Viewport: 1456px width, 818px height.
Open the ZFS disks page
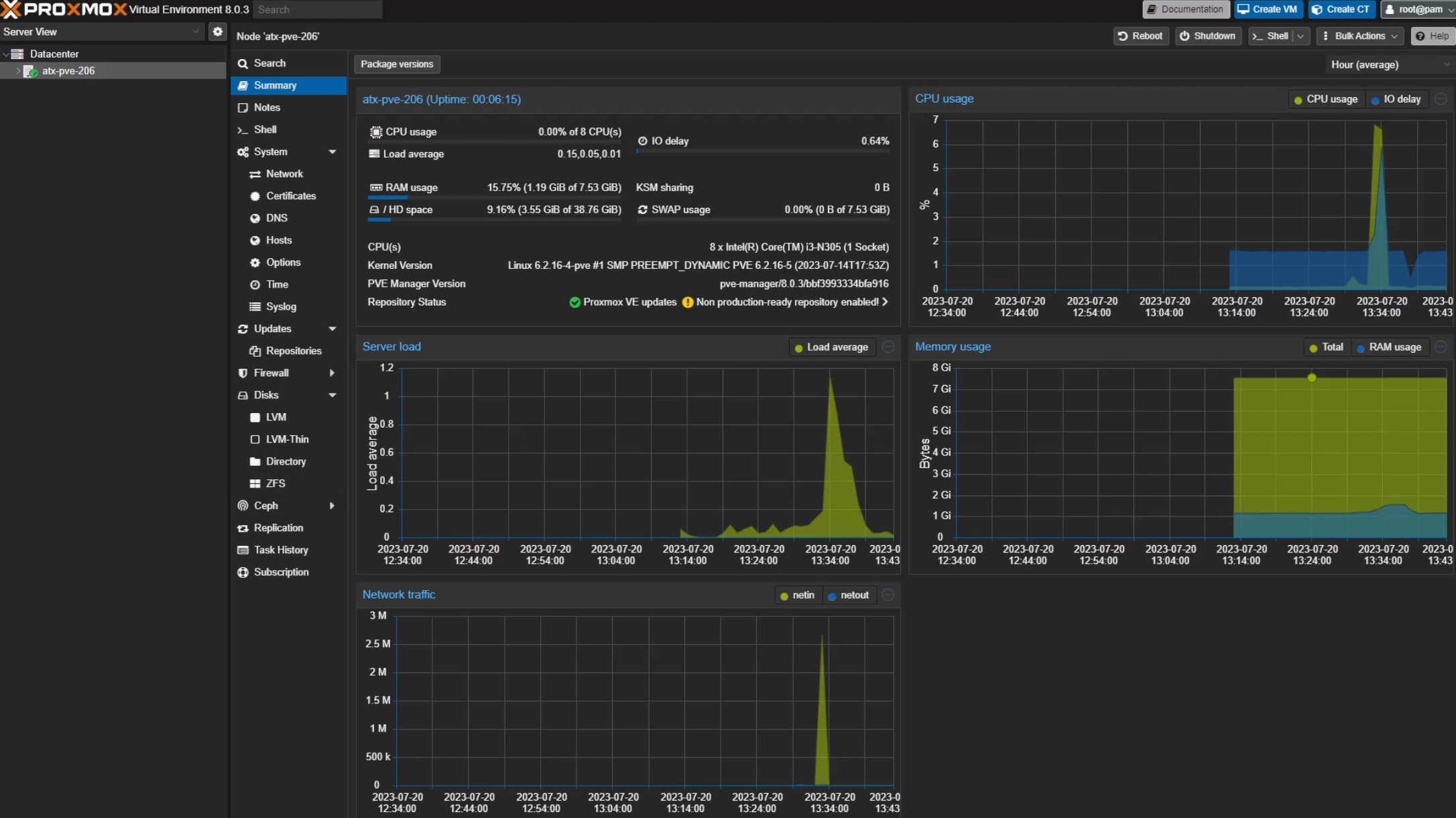(276, 483)
